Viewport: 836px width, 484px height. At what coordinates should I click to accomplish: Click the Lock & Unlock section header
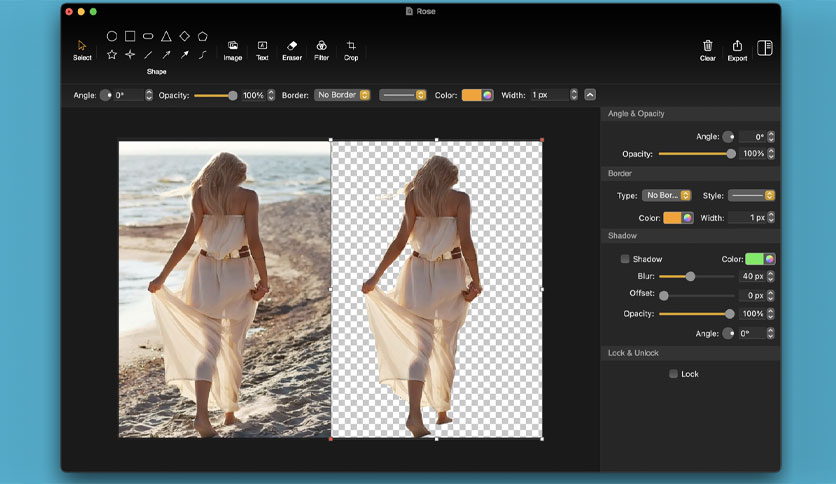pos(690,353)
